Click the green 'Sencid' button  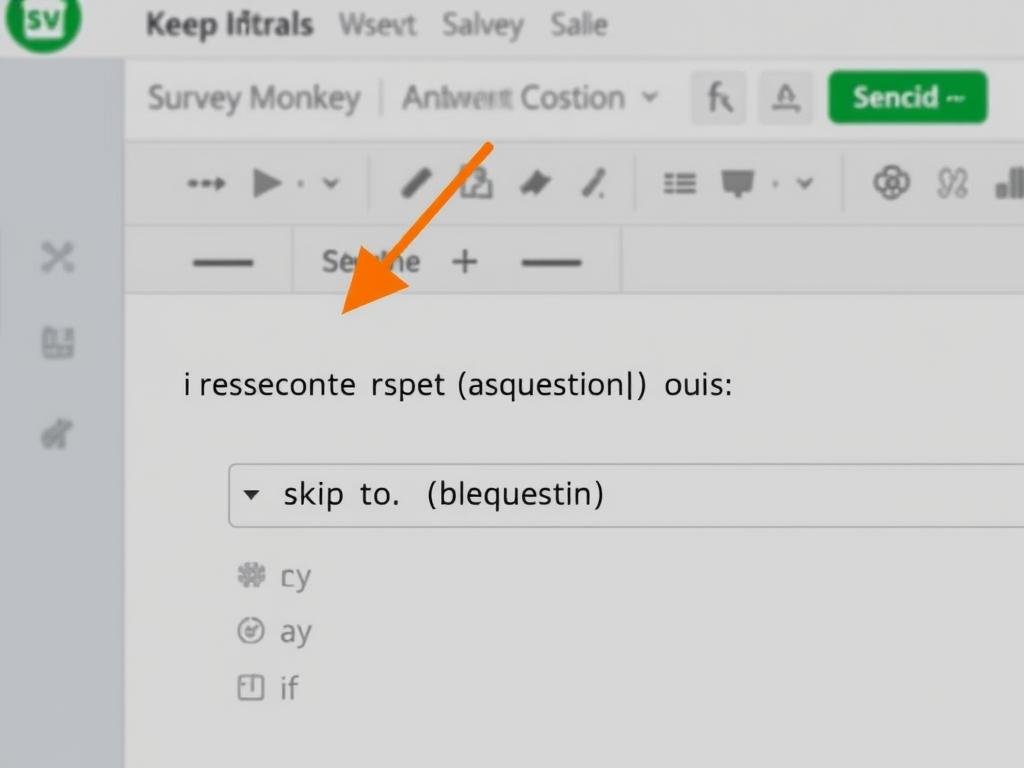click(907, 97)
